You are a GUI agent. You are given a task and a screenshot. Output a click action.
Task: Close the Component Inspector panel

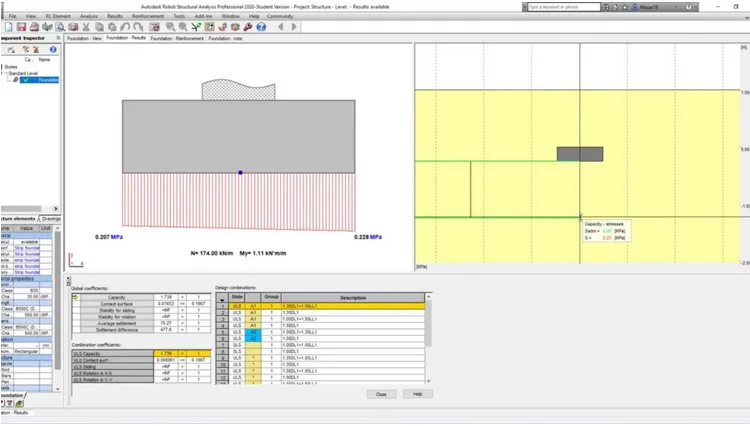(x=58, y=38)
